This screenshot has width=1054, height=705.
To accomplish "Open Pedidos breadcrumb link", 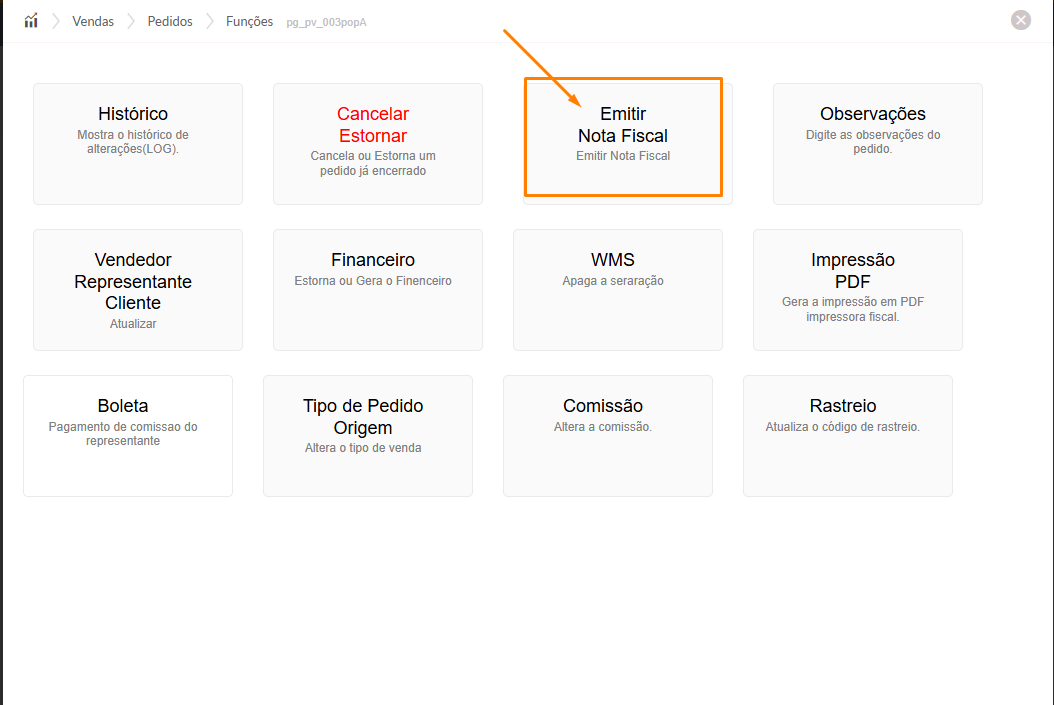I will click(x=170, y=21).
